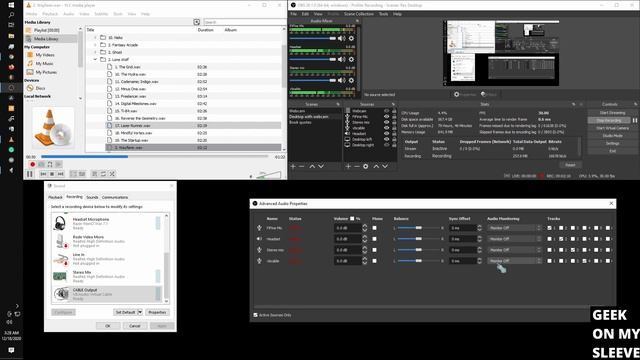Viewport: 640px width, 360px height.
Task: Lock the Webcam source in OBS
Action: (394, 111)
